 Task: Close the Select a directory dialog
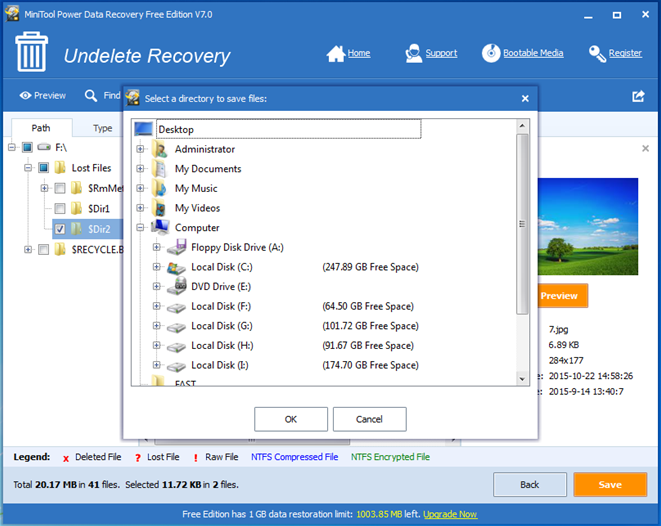[x=525, y=99]
